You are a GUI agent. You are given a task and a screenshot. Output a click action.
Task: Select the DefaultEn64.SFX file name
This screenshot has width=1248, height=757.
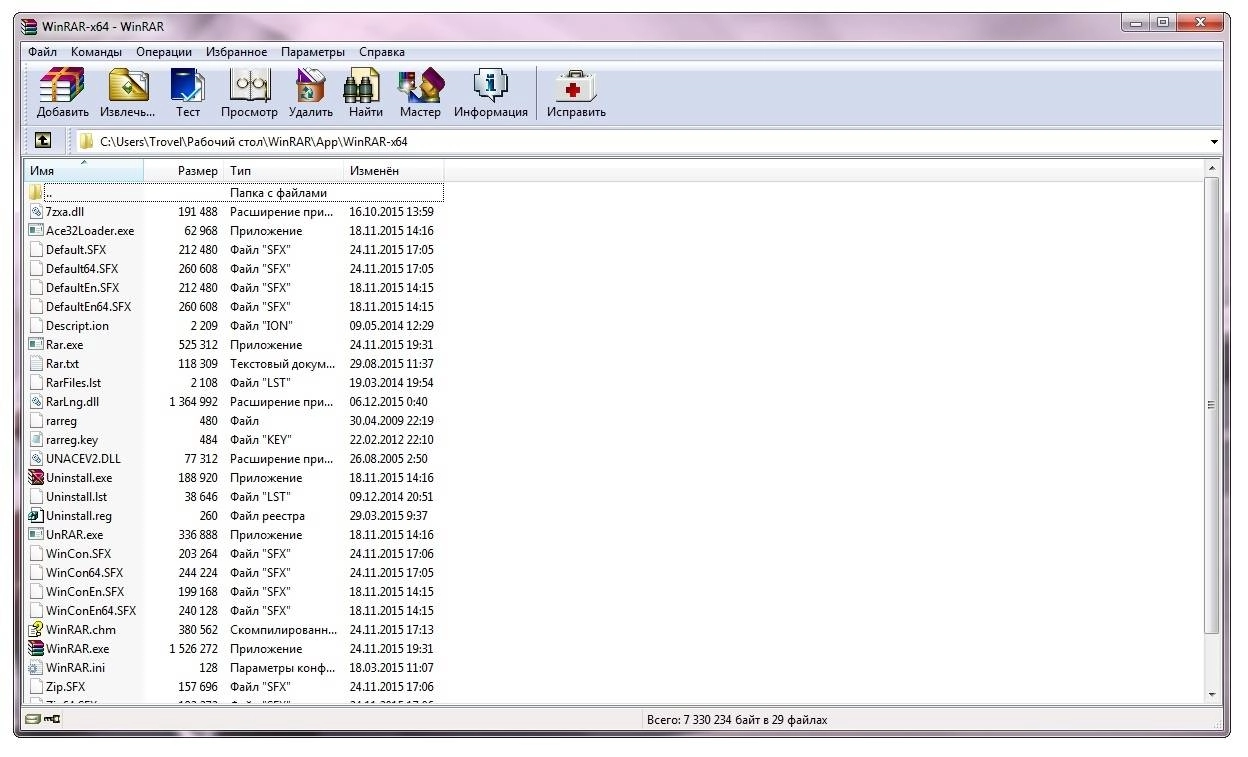click(x=88, y=307)
